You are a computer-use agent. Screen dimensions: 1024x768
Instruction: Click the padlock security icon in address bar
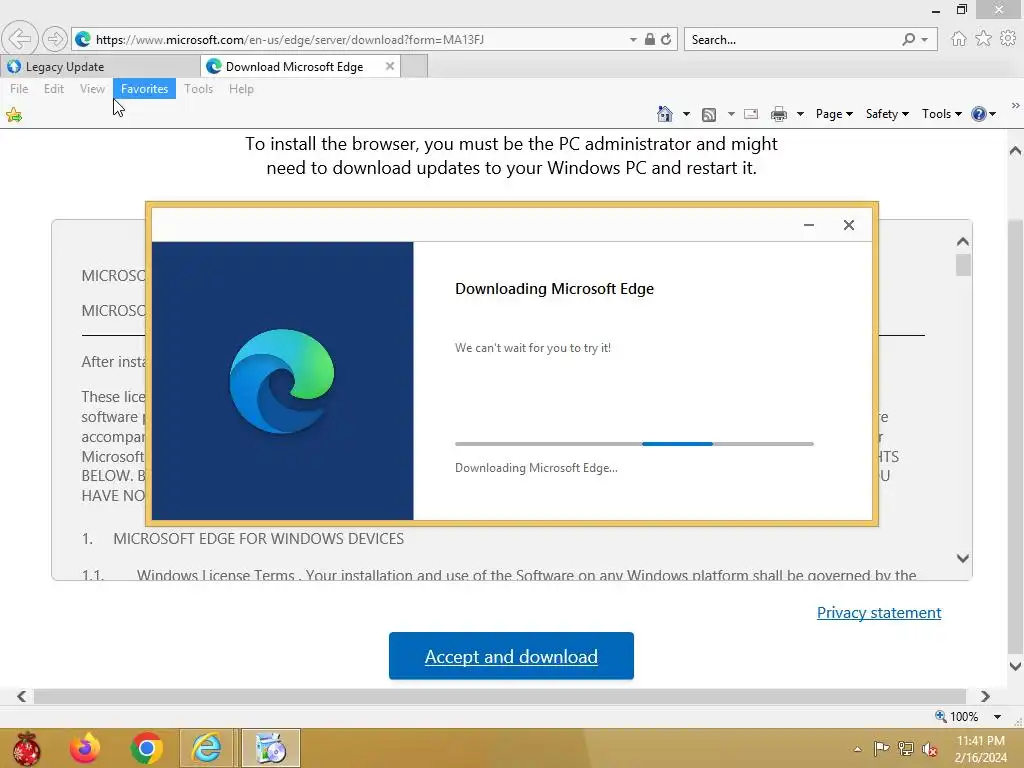pyautogui.click(x=649, y=39)
